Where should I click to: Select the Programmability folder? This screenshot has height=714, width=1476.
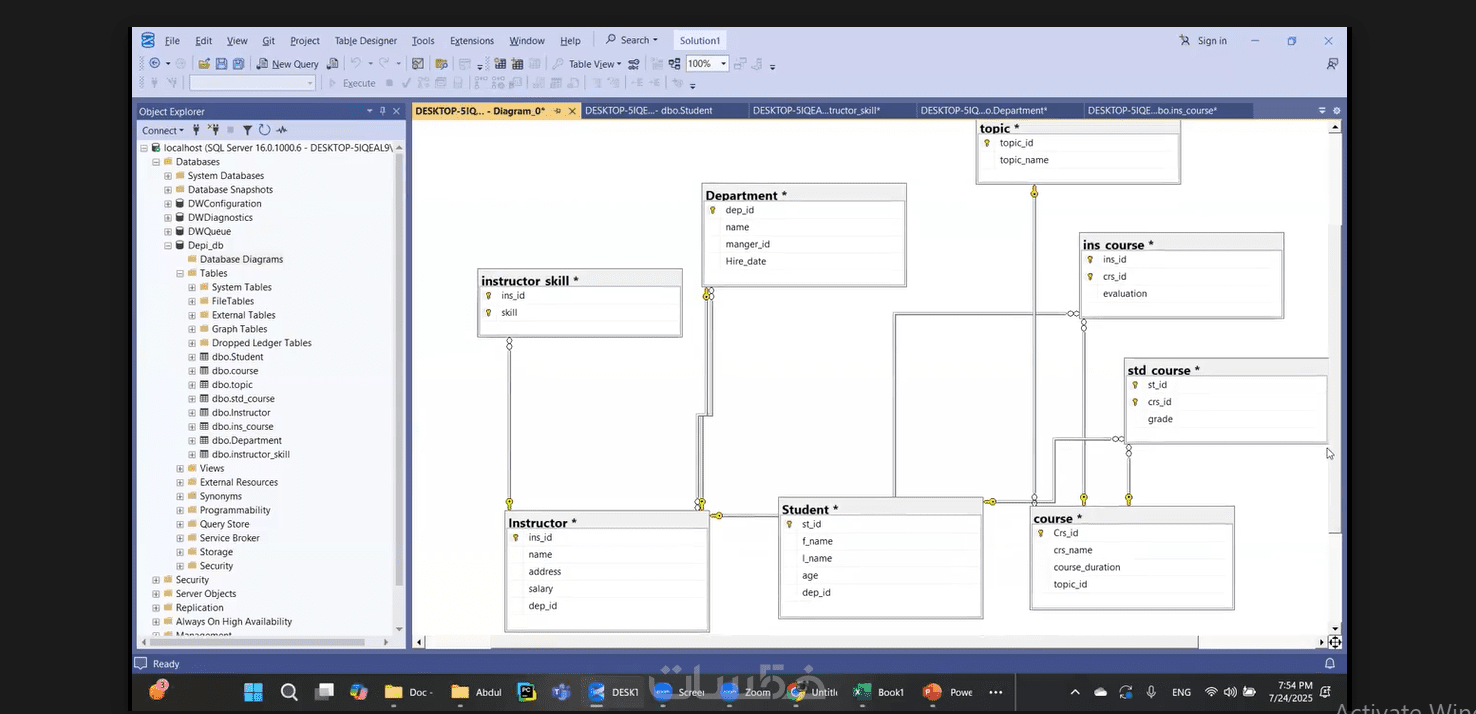coord(235,510)
